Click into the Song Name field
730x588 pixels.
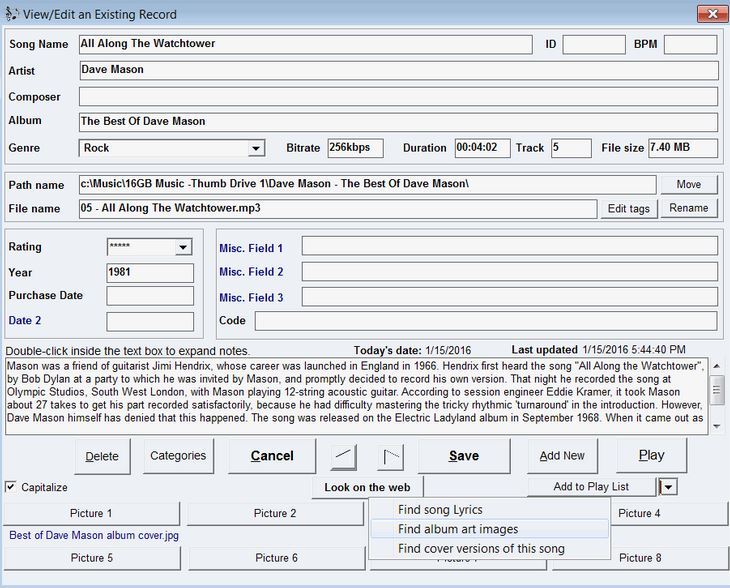[305, 44]
